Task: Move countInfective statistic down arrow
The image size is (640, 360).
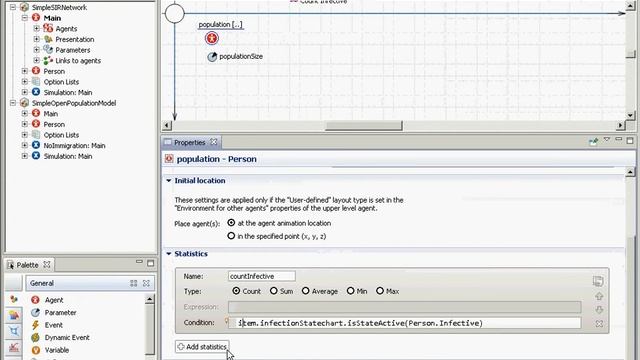Action: [x=599, y=310]
